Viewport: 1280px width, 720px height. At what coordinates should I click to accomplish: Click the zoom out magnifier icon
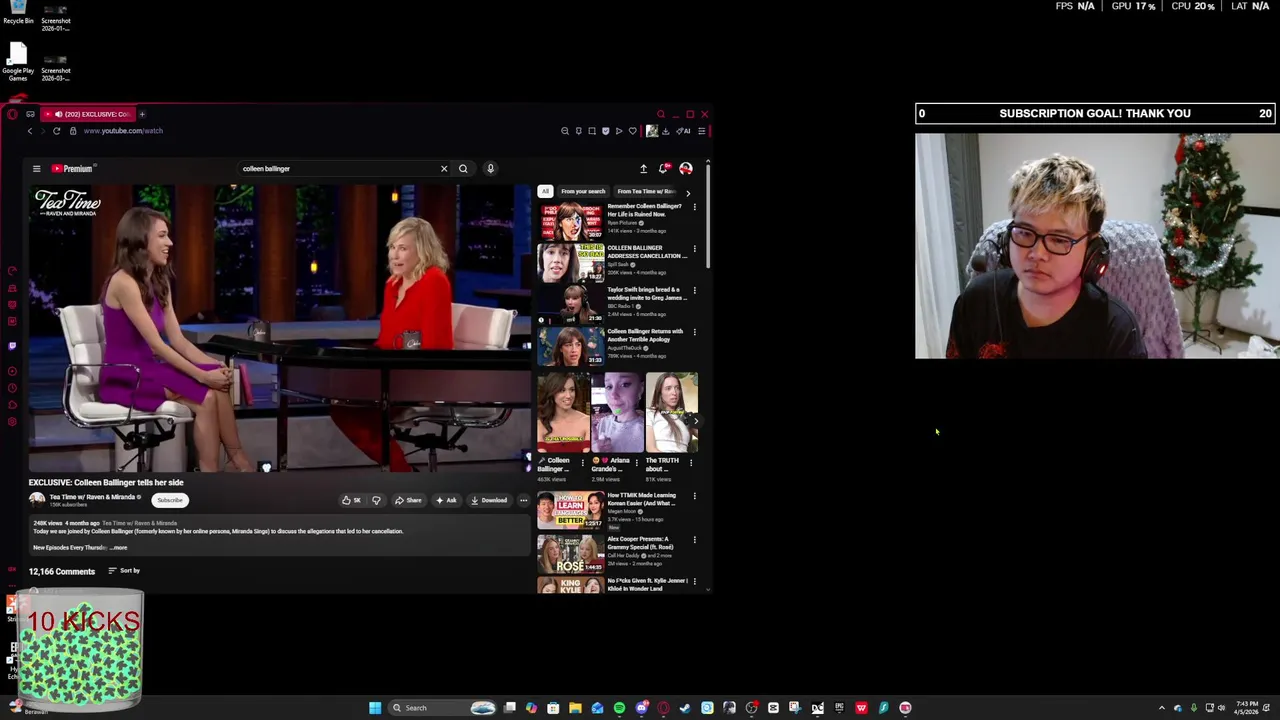point(565,131)
